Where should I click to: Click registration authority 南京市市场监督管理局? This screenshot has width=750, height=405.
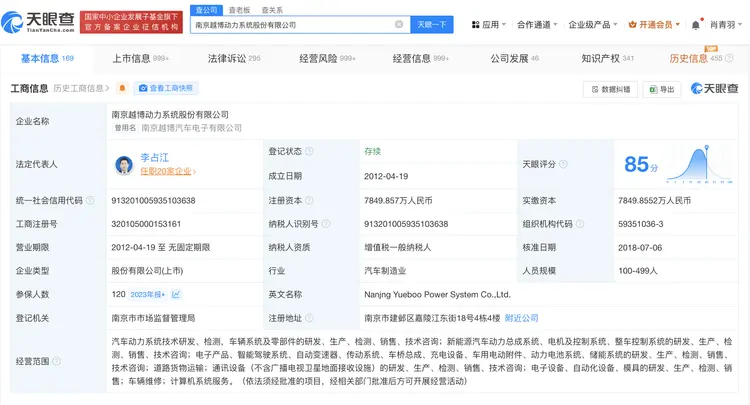(153, 318)
